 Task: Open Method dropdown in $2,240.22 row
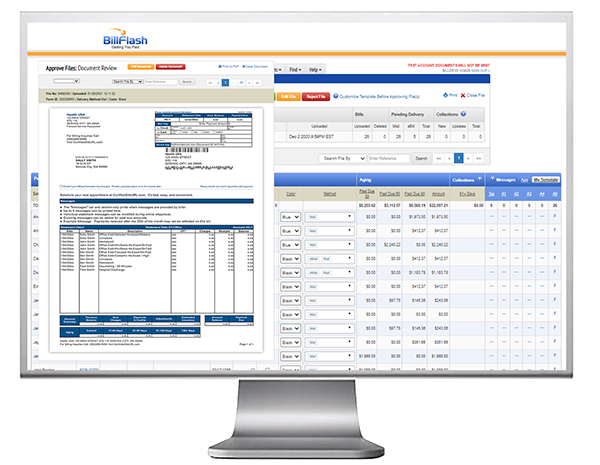[x=329, y=245]
